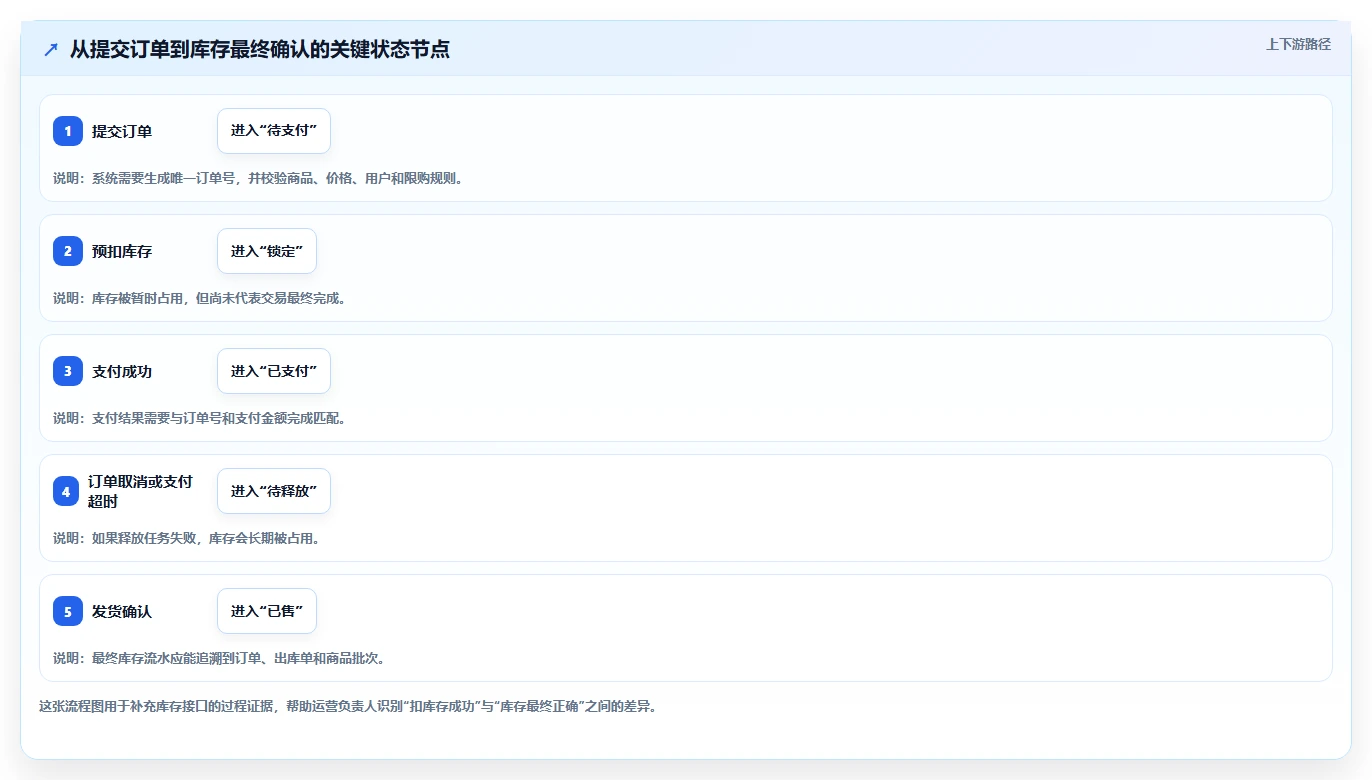
Task: Click the step 3 number badge
Action: tap(68, 371)
